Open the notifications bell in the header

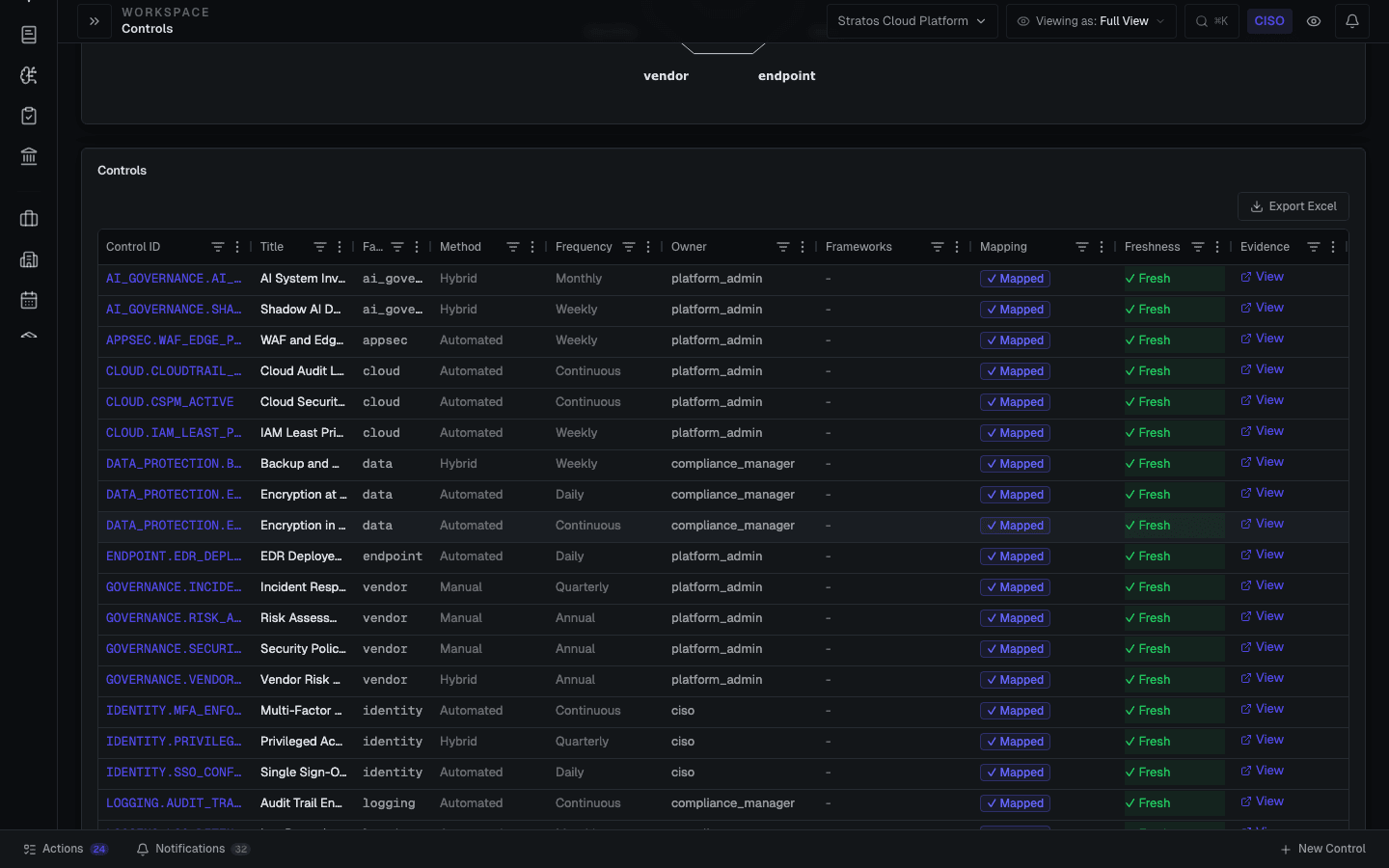tap(1352, 21)
